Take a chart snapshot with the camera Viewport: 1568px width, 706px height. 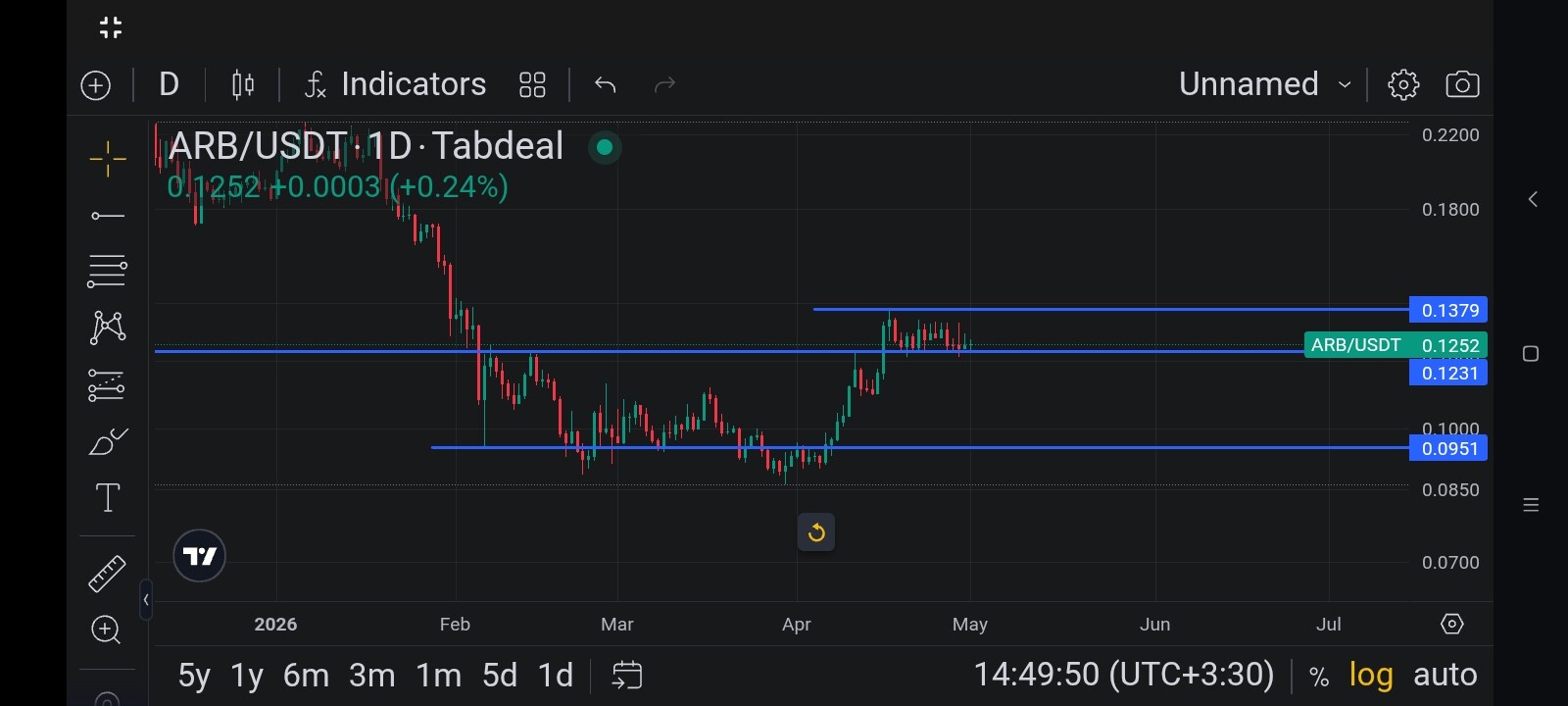pyautogui.click(x=1462, y=85)
